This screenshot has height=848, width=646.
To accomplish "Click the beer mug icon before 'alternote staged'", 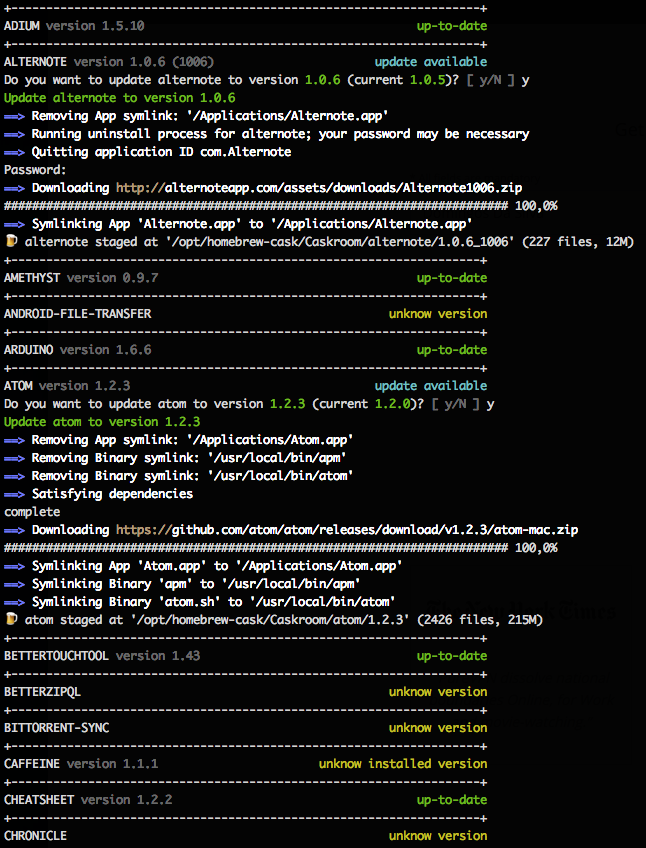I will pos(11,241).
